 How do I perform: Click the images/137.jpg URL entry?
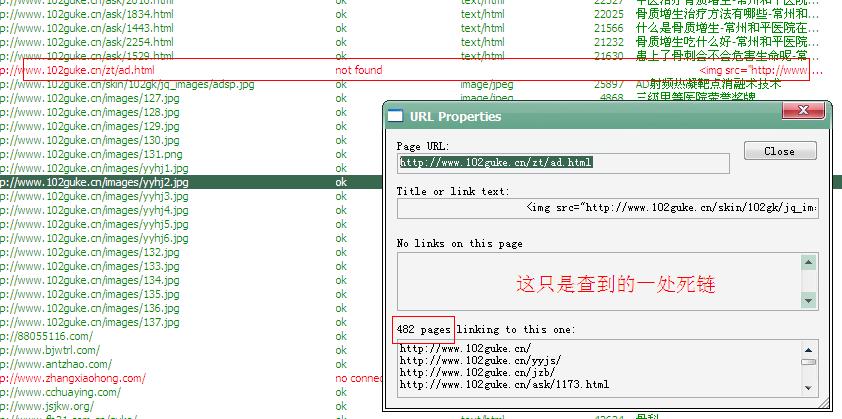(99, 323)
